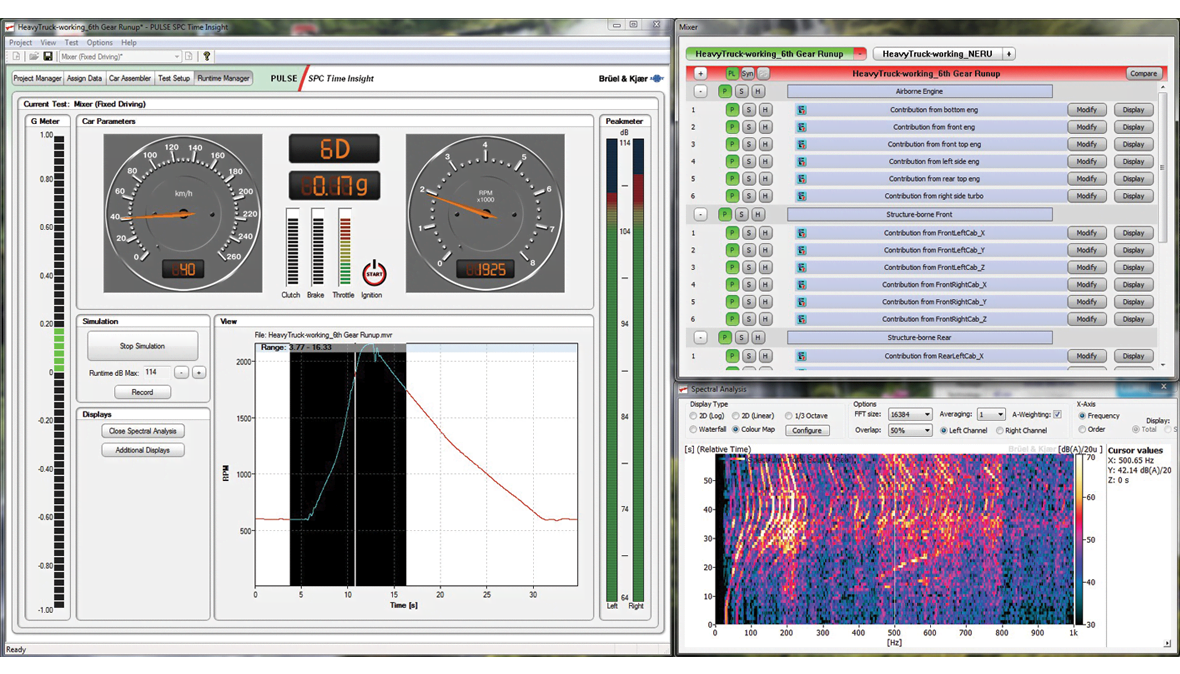Click the Compare button in Mixer

click(1143, 74)
